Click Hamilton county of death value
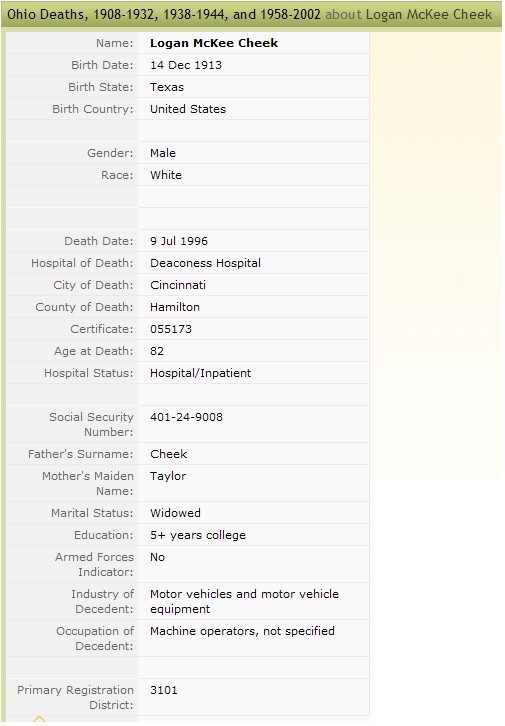Viewport: 505px width, 726px height. [x=175, y=307]
